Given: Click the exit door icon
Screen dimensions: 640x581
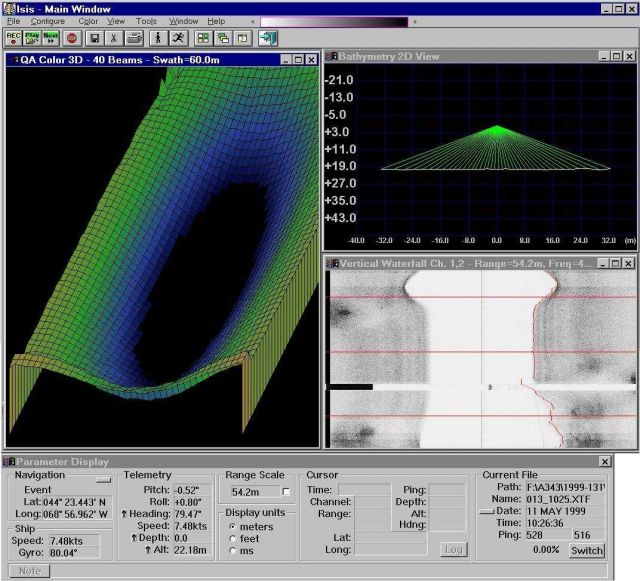Looking at the screenshot, I should (x=268, y=38).
